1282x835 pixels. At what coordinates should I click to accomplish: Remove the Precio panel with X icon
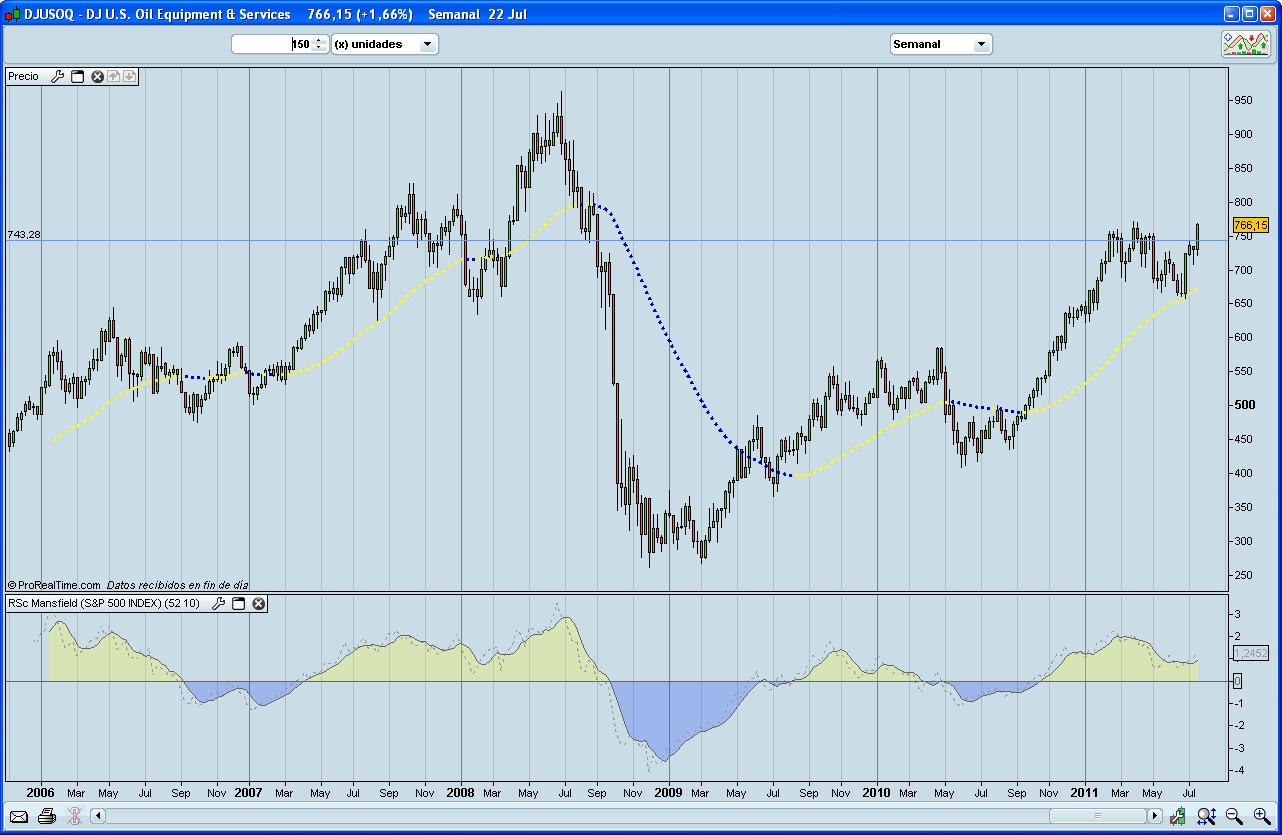pyautogui.click(x=98, y=76)
